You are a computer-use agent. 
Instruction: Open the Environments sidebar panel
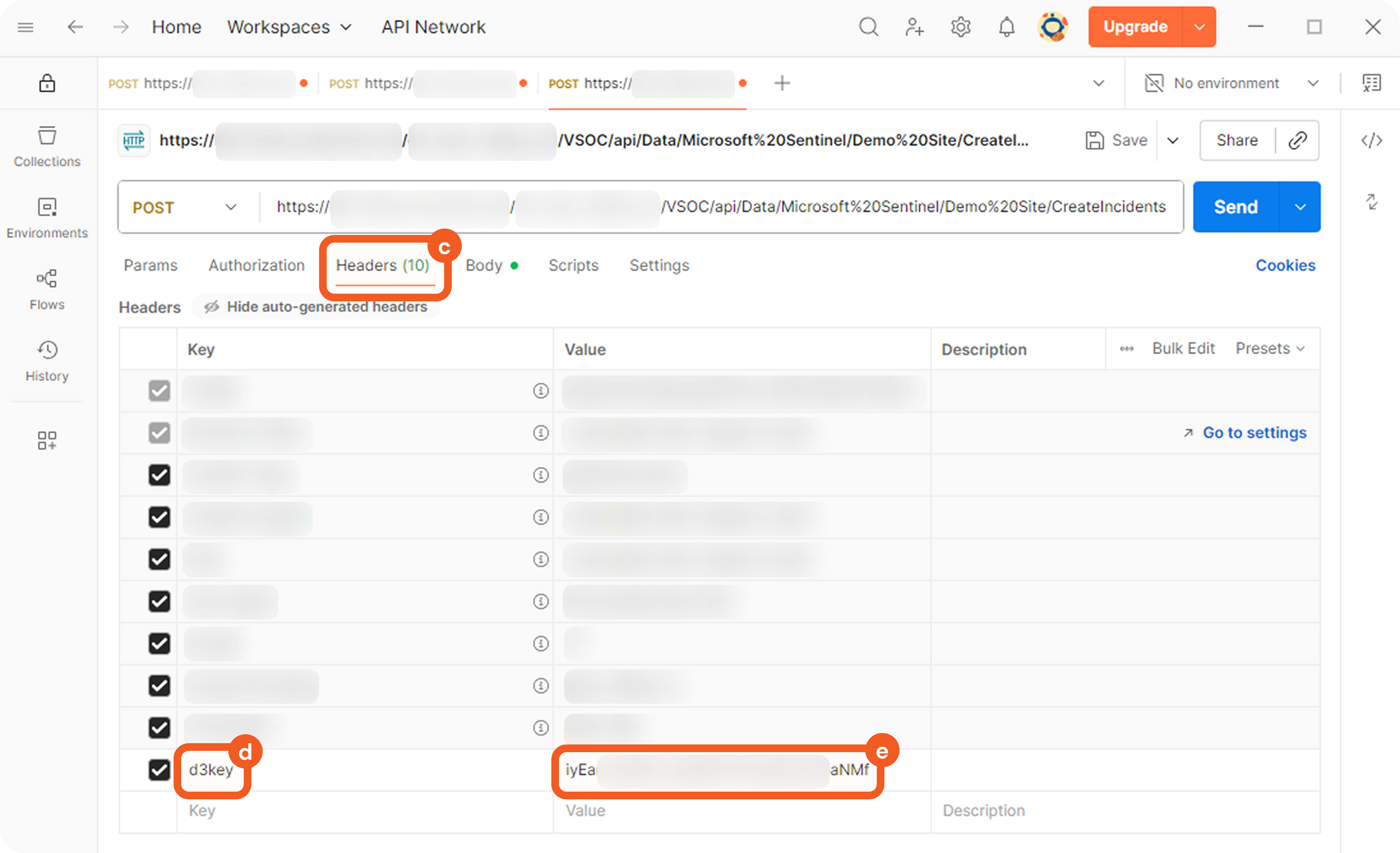(47, 218)
